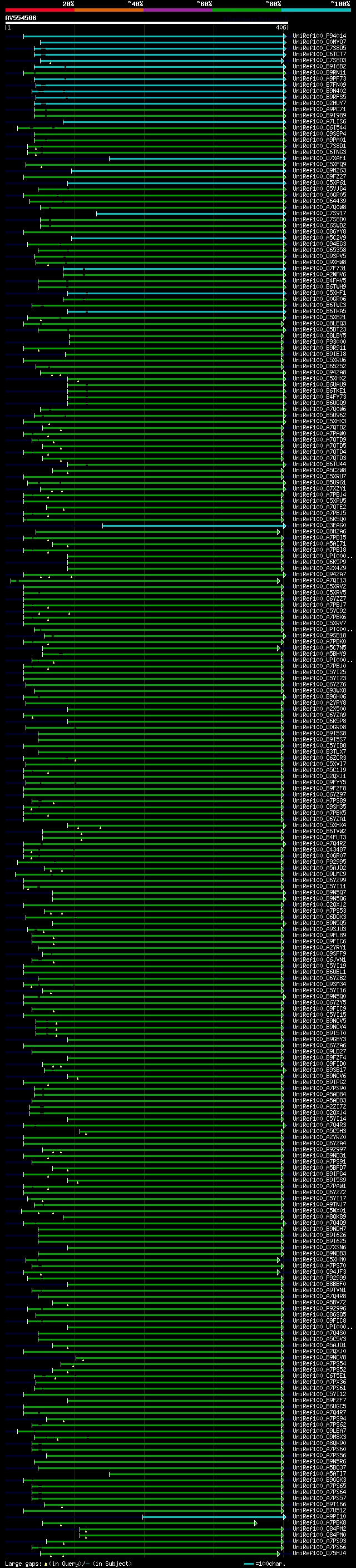356x1568 pixels.
Task: Click the cyan alignment bar for UniRef100_C7S917
Action: pyautogui.click(x=191, y=214)
